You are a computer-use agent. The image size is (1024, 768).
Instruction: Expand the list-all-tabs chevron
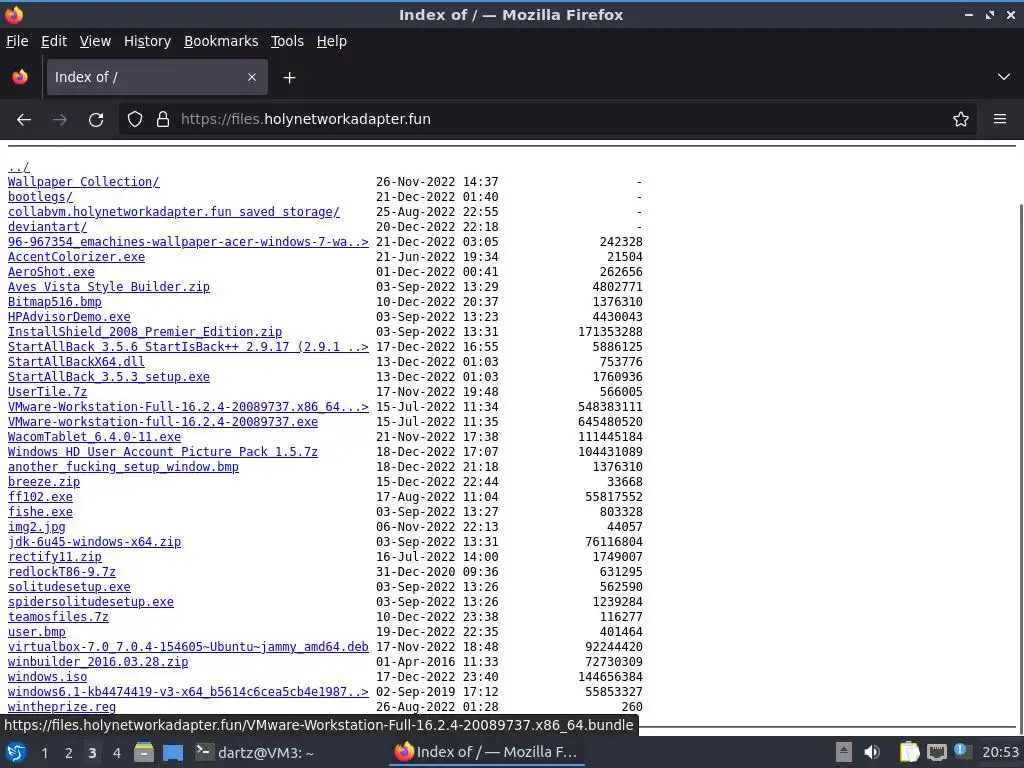click(1004, 77)
